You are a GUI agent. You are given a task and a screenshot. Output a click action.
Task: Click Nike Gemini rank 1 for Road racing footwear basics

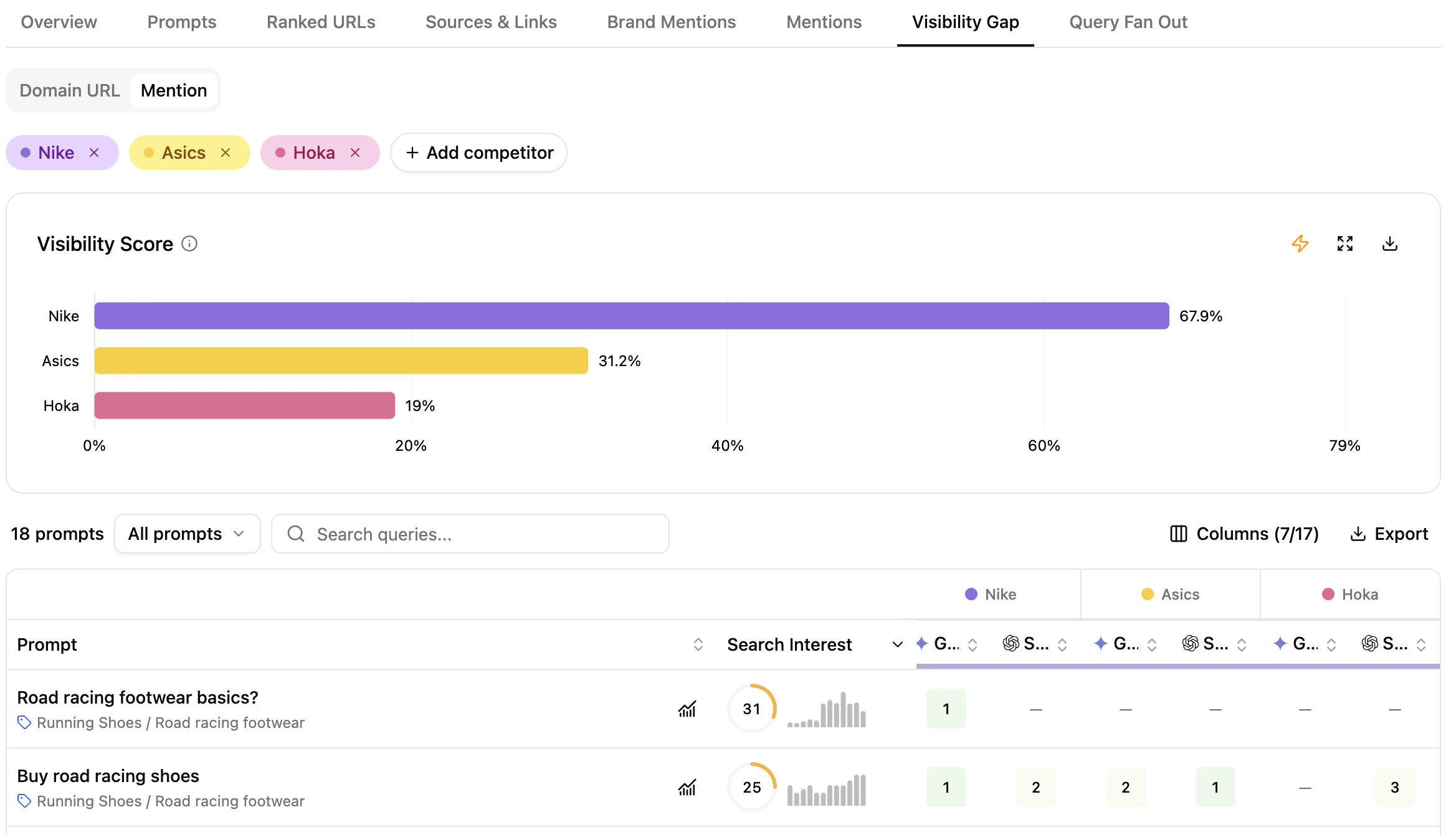tap(946, 709)
